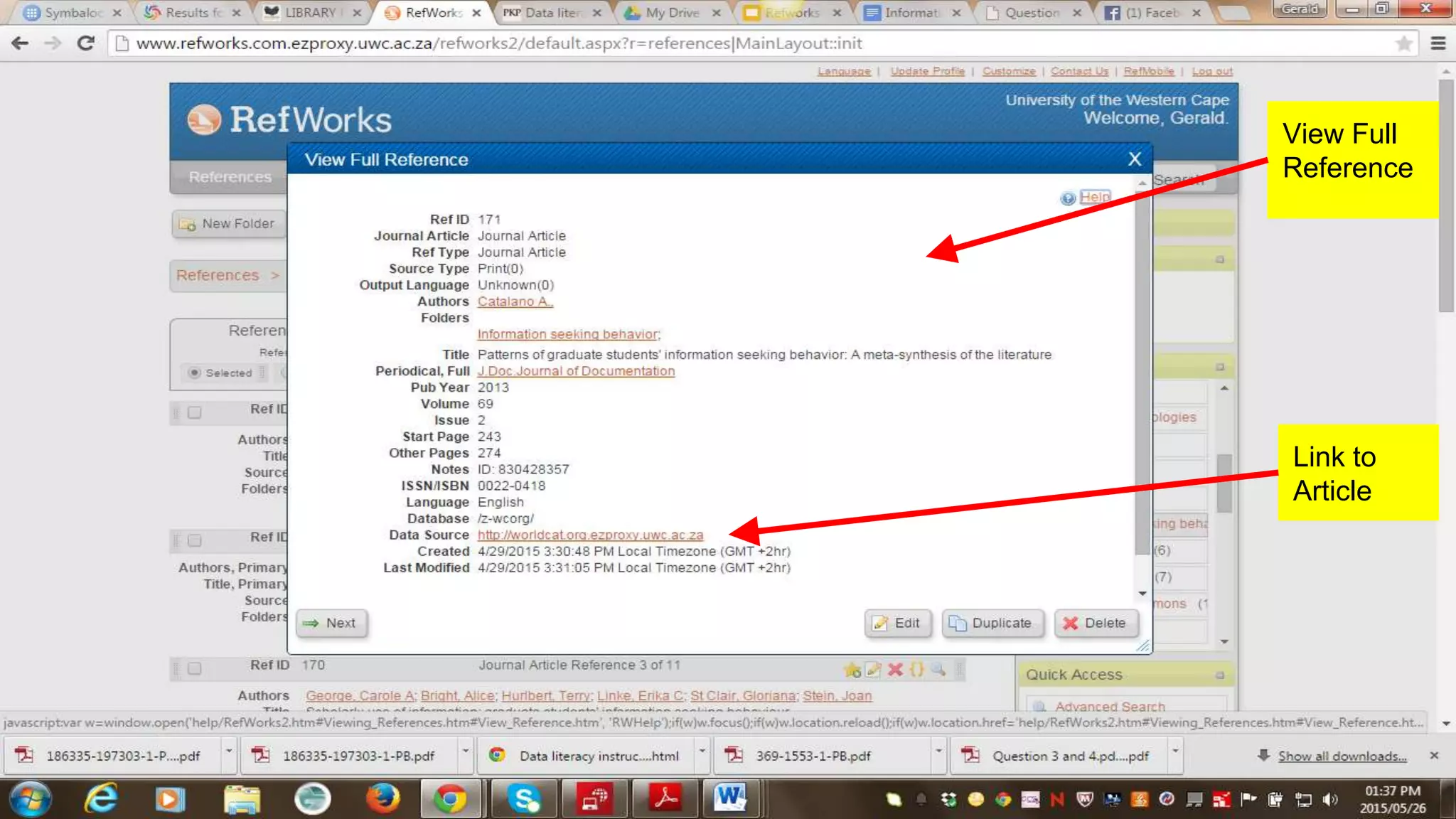Click the Help icon in dialog
The image size is (1456, 819).
[1068, 198]
